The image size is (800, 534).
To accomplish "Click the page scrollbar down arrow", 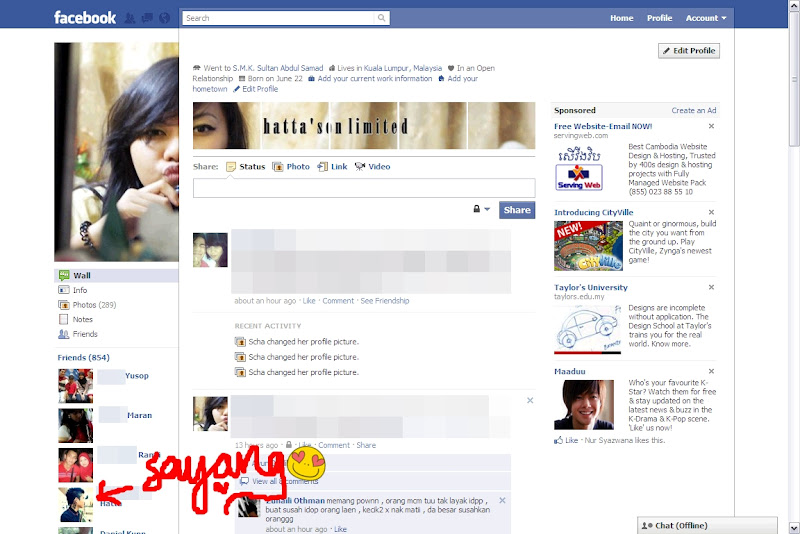I will pos(794,528).
